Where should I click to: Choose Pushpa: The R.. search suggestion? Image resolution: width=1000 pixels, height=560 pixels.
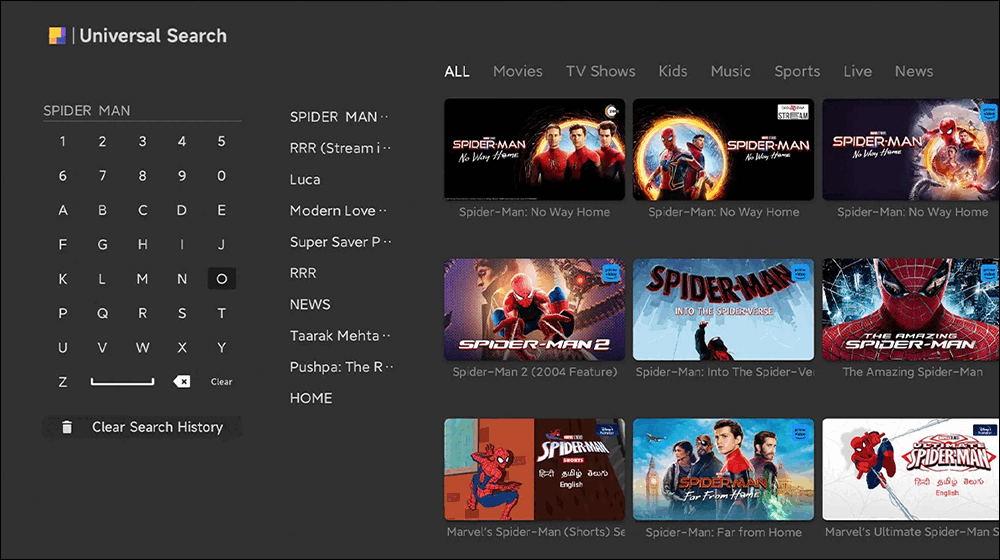pos(341,367)
